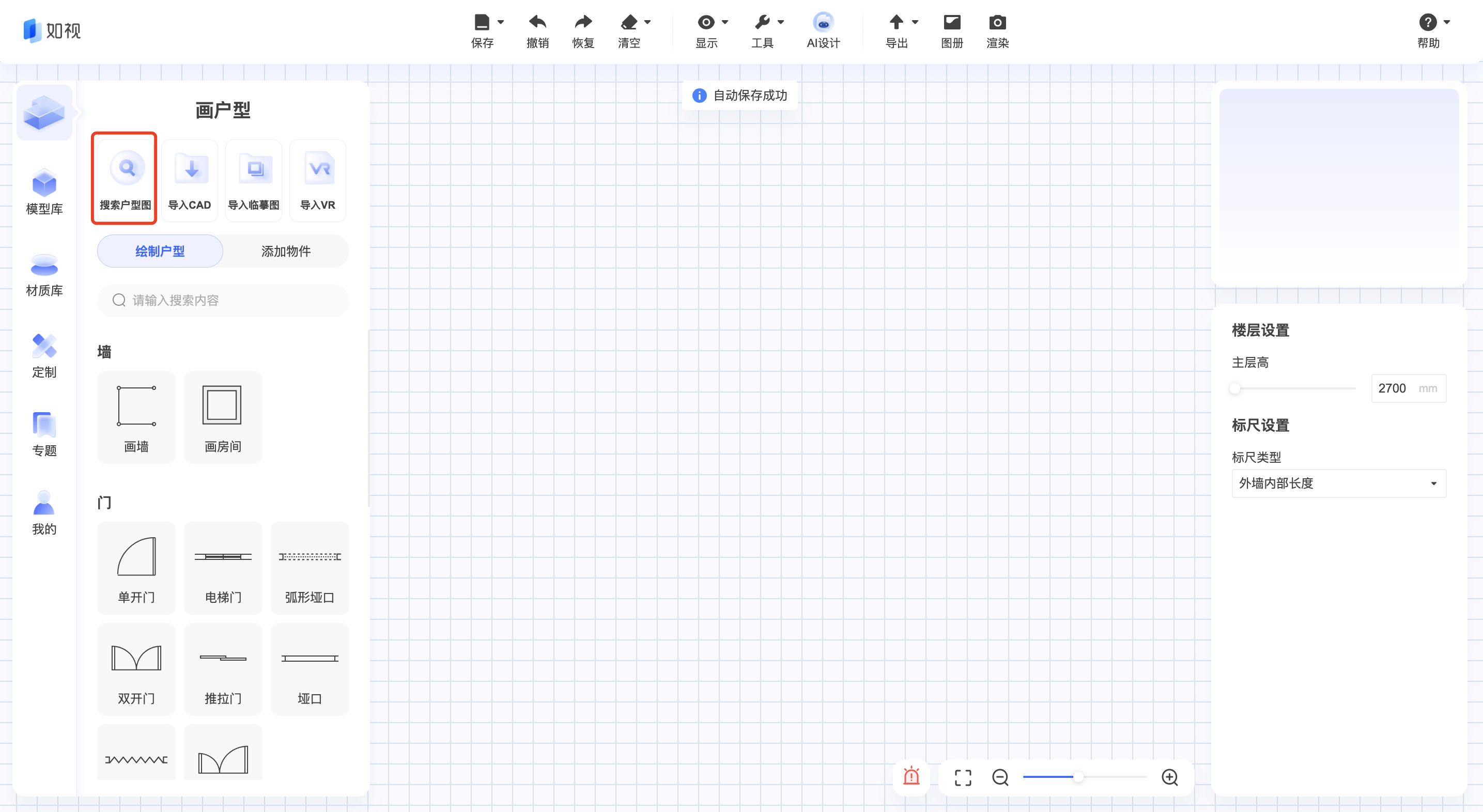Open the 图册 album icon
This screenshot has height=812, width=1483.
click(x=952, y=22)
